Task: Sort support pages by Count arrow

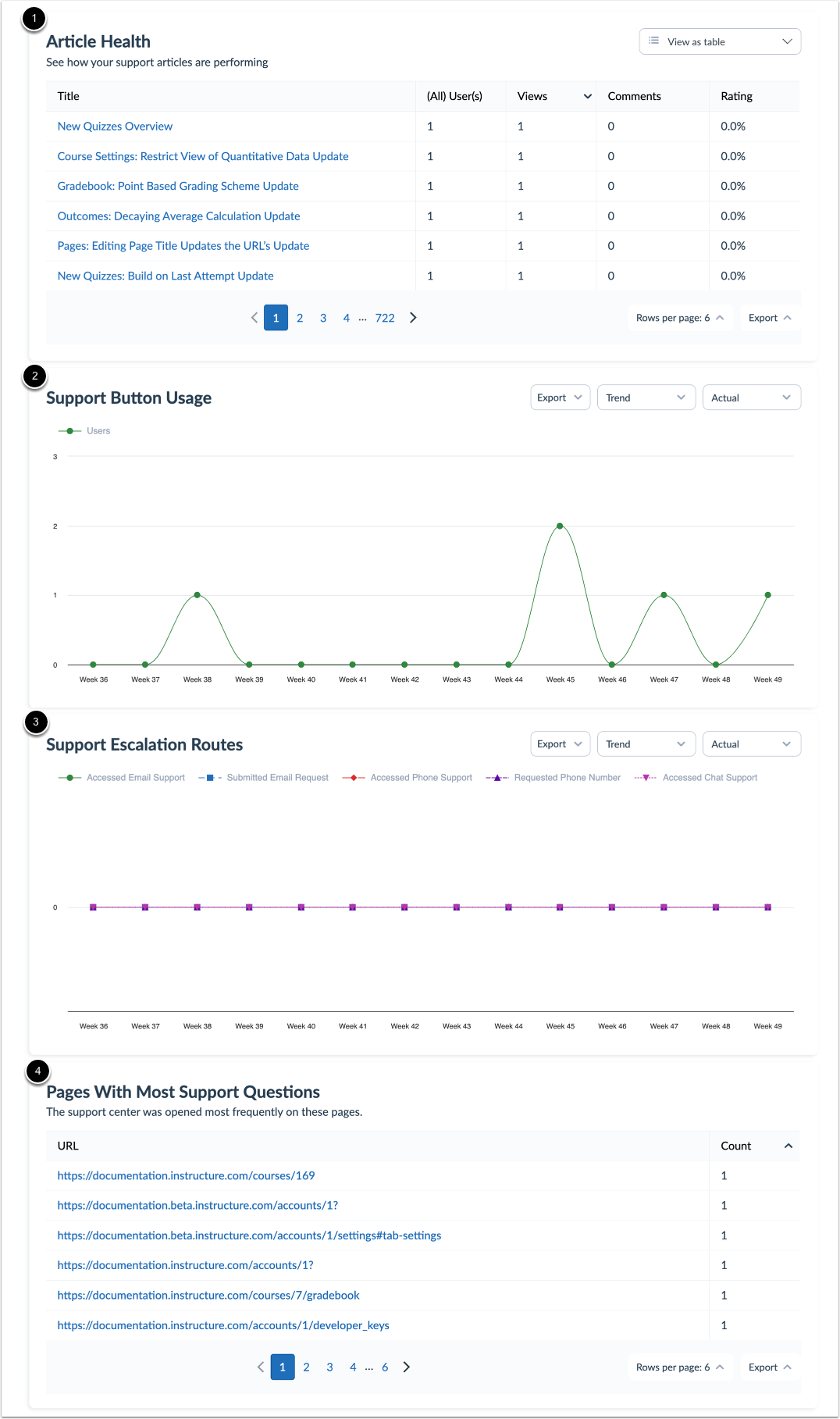Action: [x=788, y=1146]
